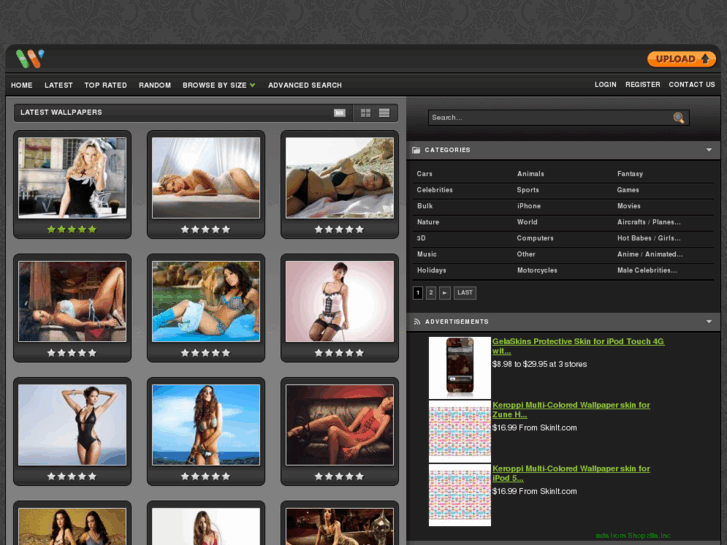Open the Home menu item
This screenshot has height=545, width=727.
coord(21,85)
